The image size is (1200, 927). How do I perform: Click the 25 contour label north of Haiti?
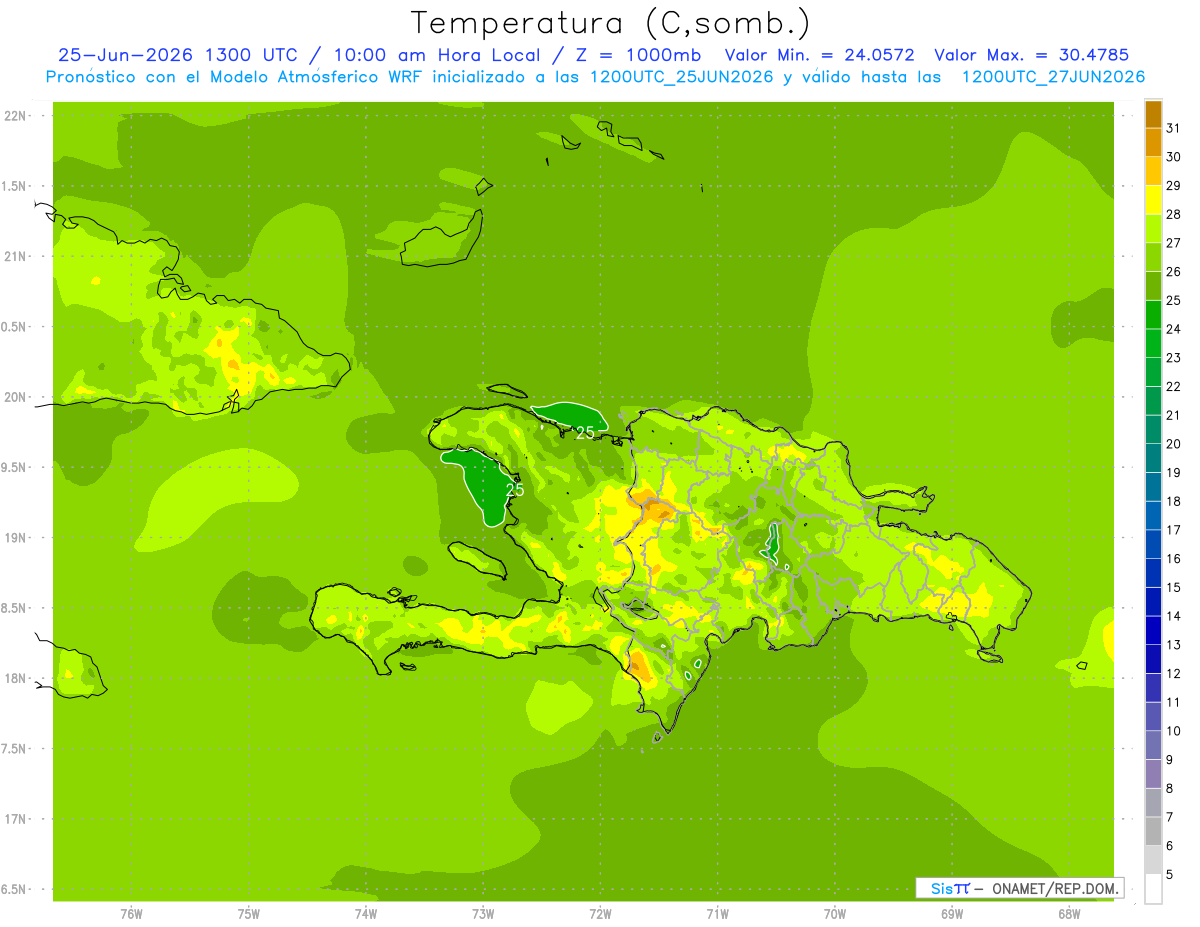click(585, 433)
